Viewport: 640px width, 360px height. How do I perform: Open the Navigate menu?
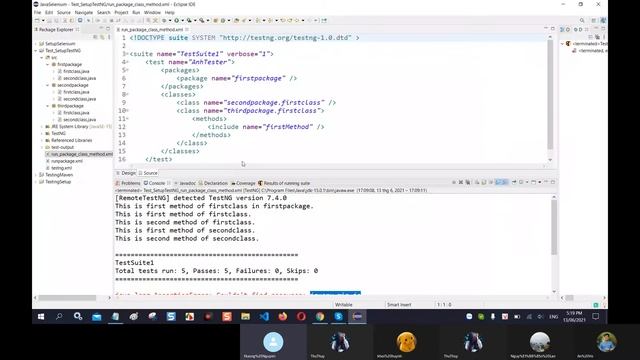point(84,13)
